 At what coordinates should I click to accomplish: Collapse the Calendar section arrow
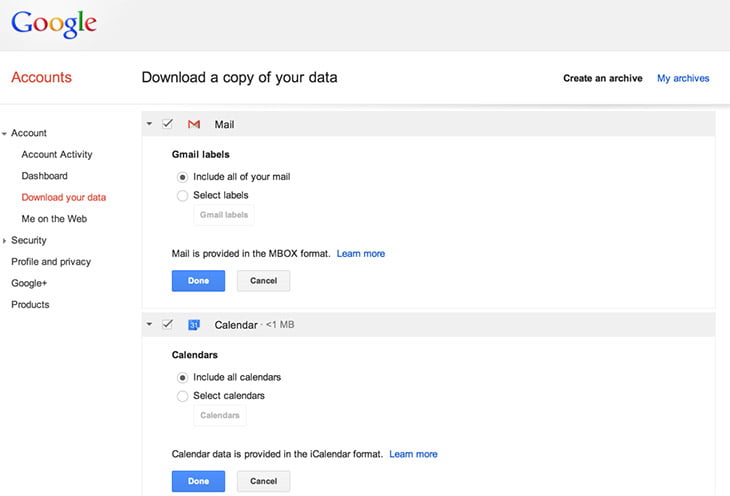(149, 324)
